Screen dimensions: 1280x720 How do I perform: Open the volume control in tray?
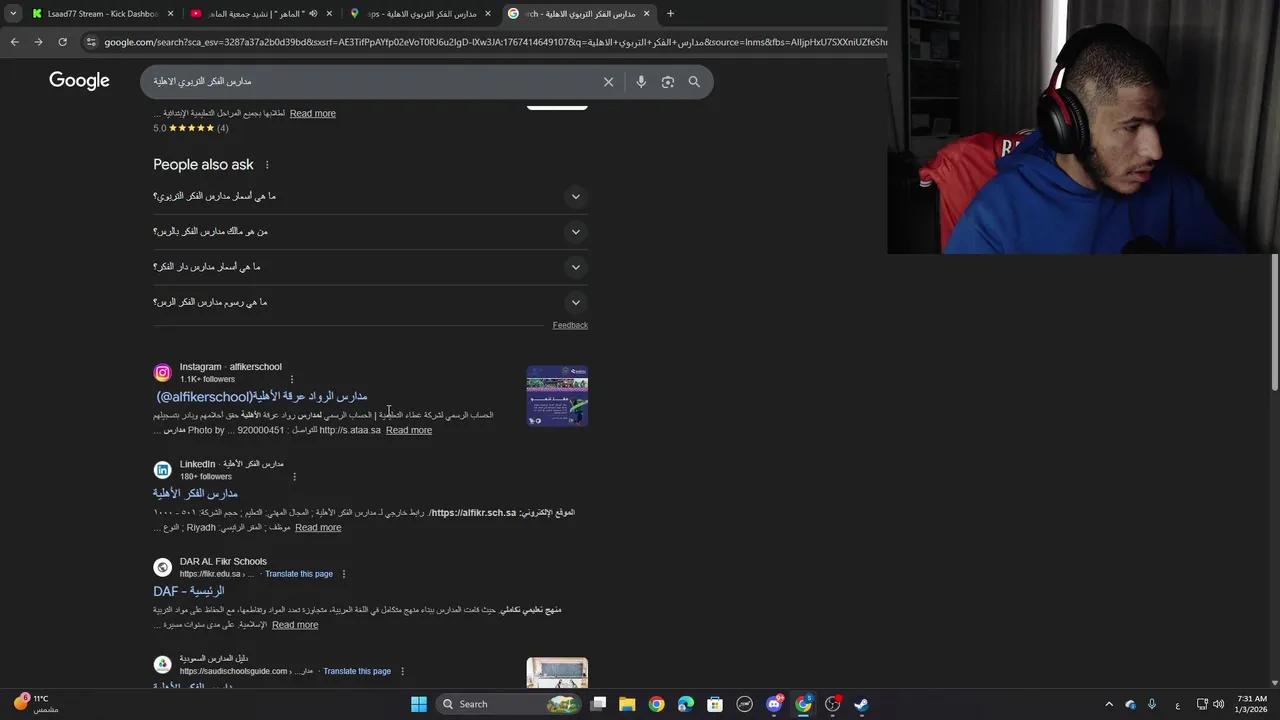(1219, 704)
